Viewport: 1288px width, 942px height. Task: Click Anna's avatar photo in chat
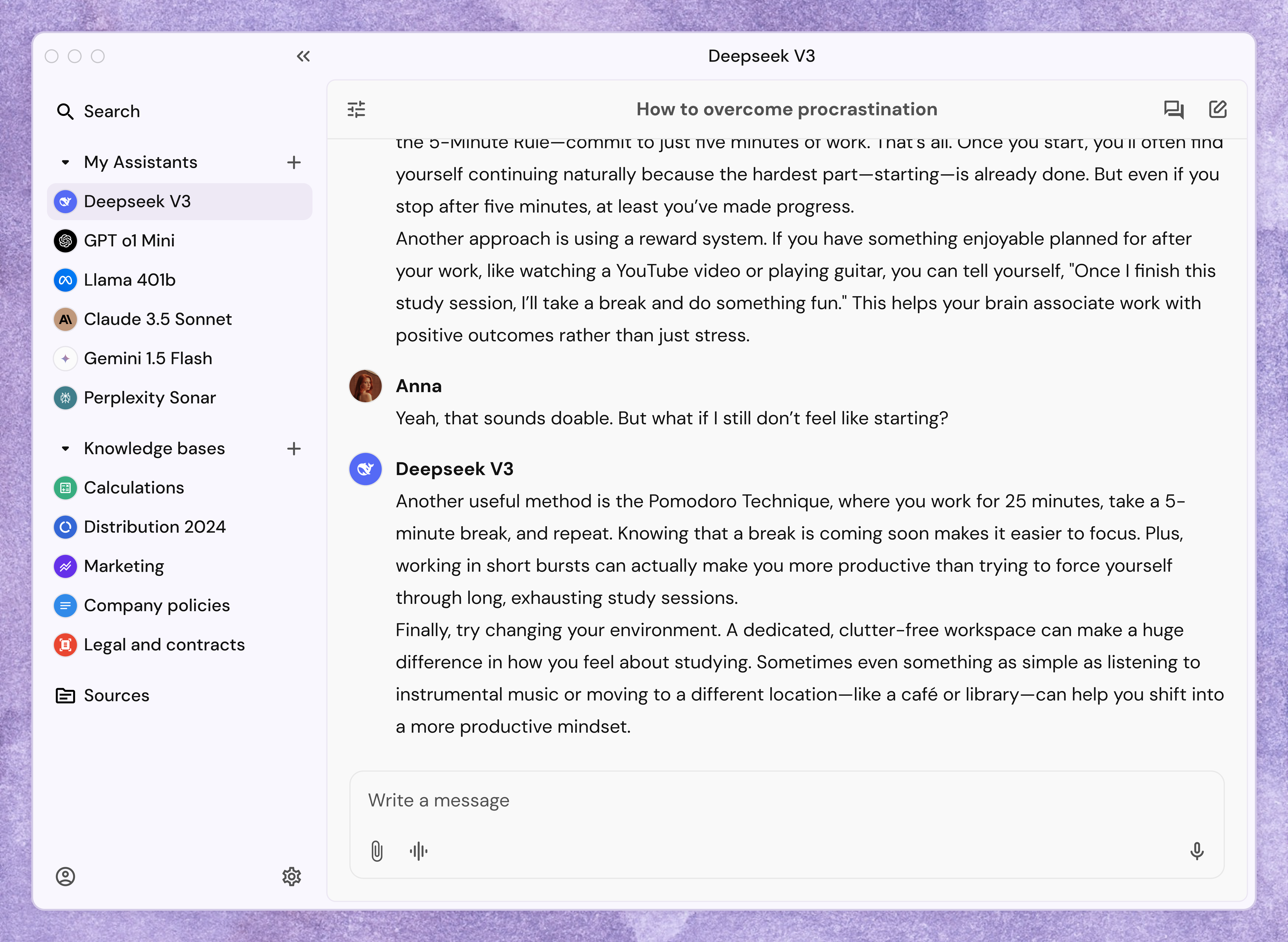click(x=365, y=386)
